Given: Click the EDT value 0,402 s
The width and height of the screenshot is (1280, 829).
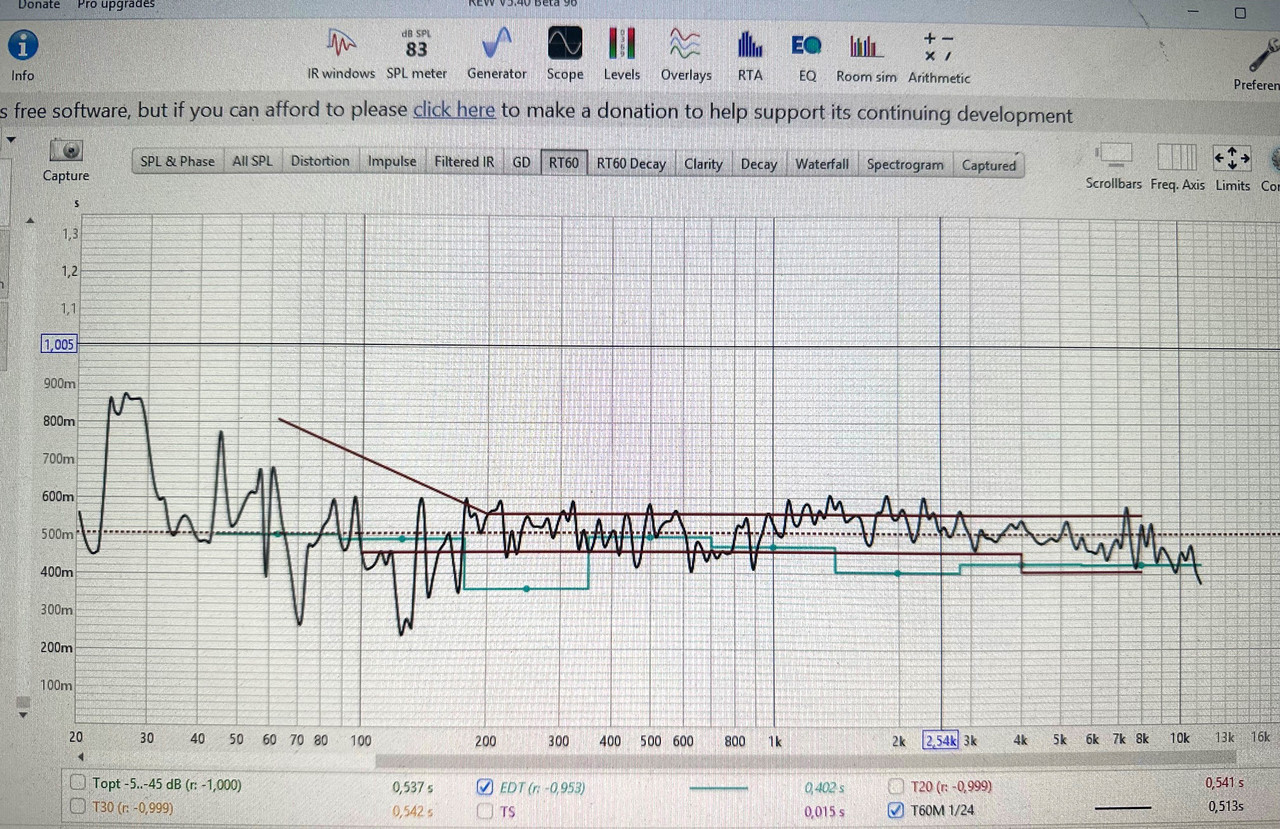Looking at the screenshot, I should pos(825,788).
